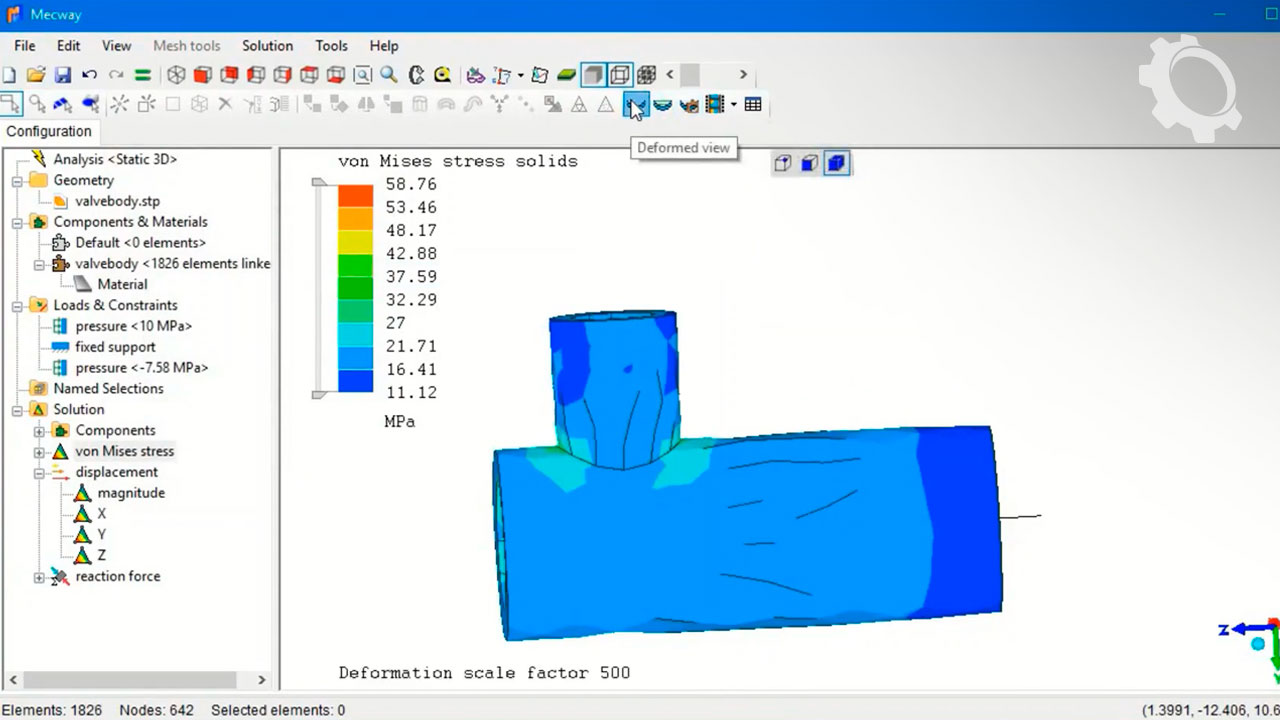Select valvebody.stp geometry file
The image size is (1280, 720).
coord(117,201)
